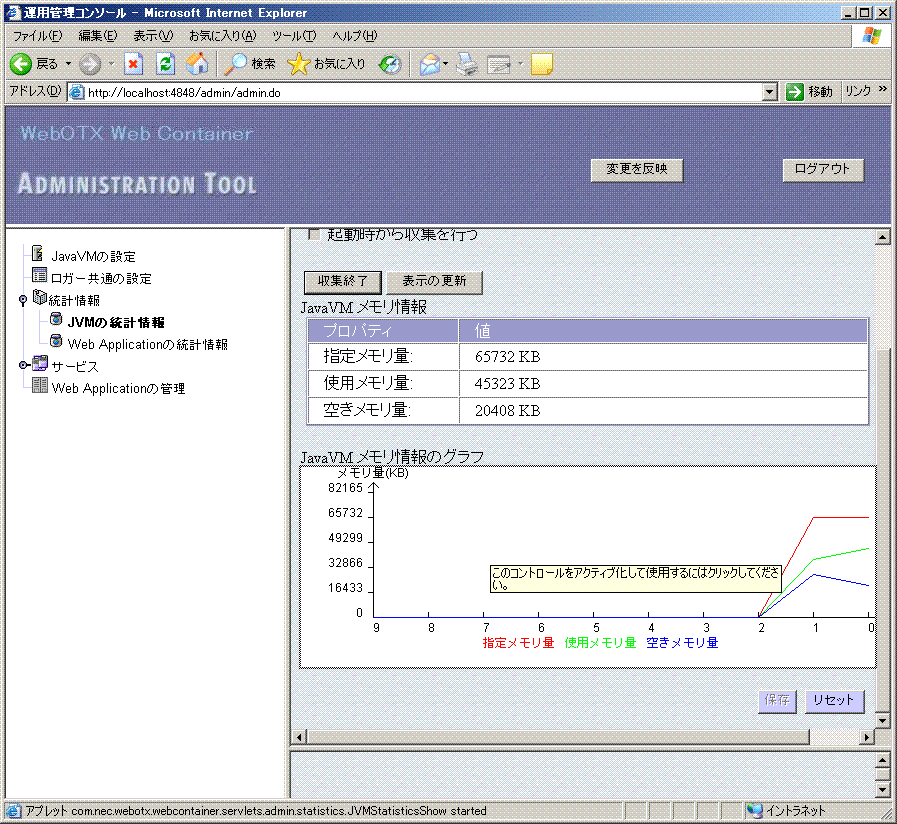
Task: Open Favorites star (お気に入り) toolbar button
Action: click(326, 64)
